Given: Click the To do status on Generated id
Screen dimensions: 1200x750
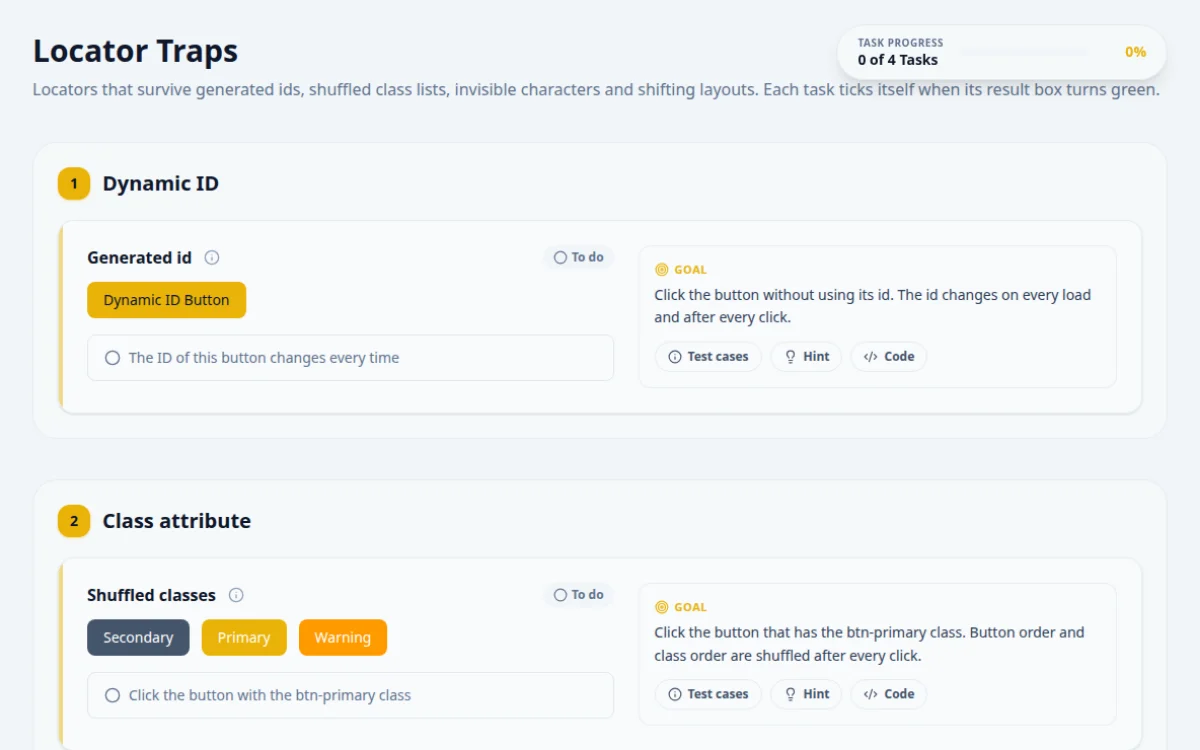Looking at the screenshot, I should tap(578, 258).
